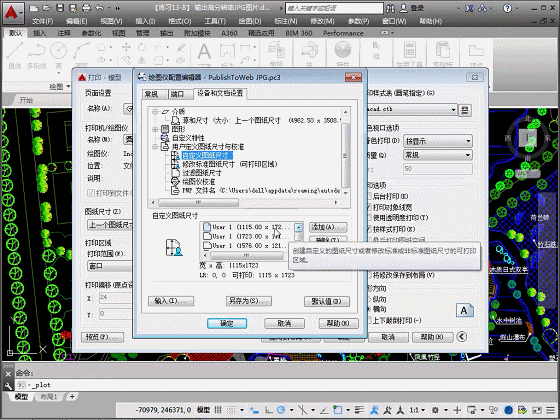Click the blue hardware acceleration icon in status bar
The image size is (560, 420).
tap(509, 410)
